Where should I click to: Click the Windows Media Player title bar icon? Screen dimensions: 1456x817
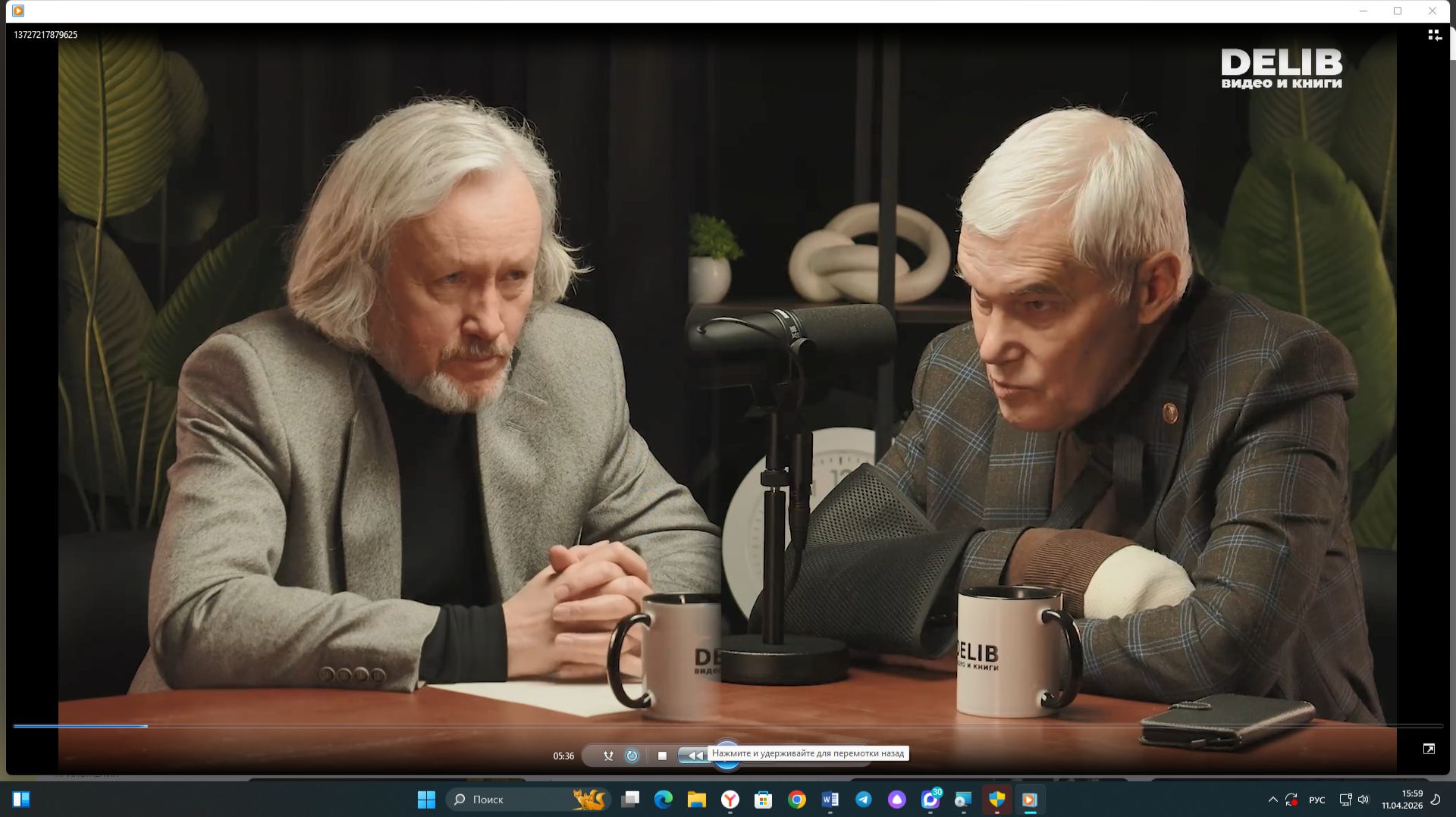tap(18, 11)
